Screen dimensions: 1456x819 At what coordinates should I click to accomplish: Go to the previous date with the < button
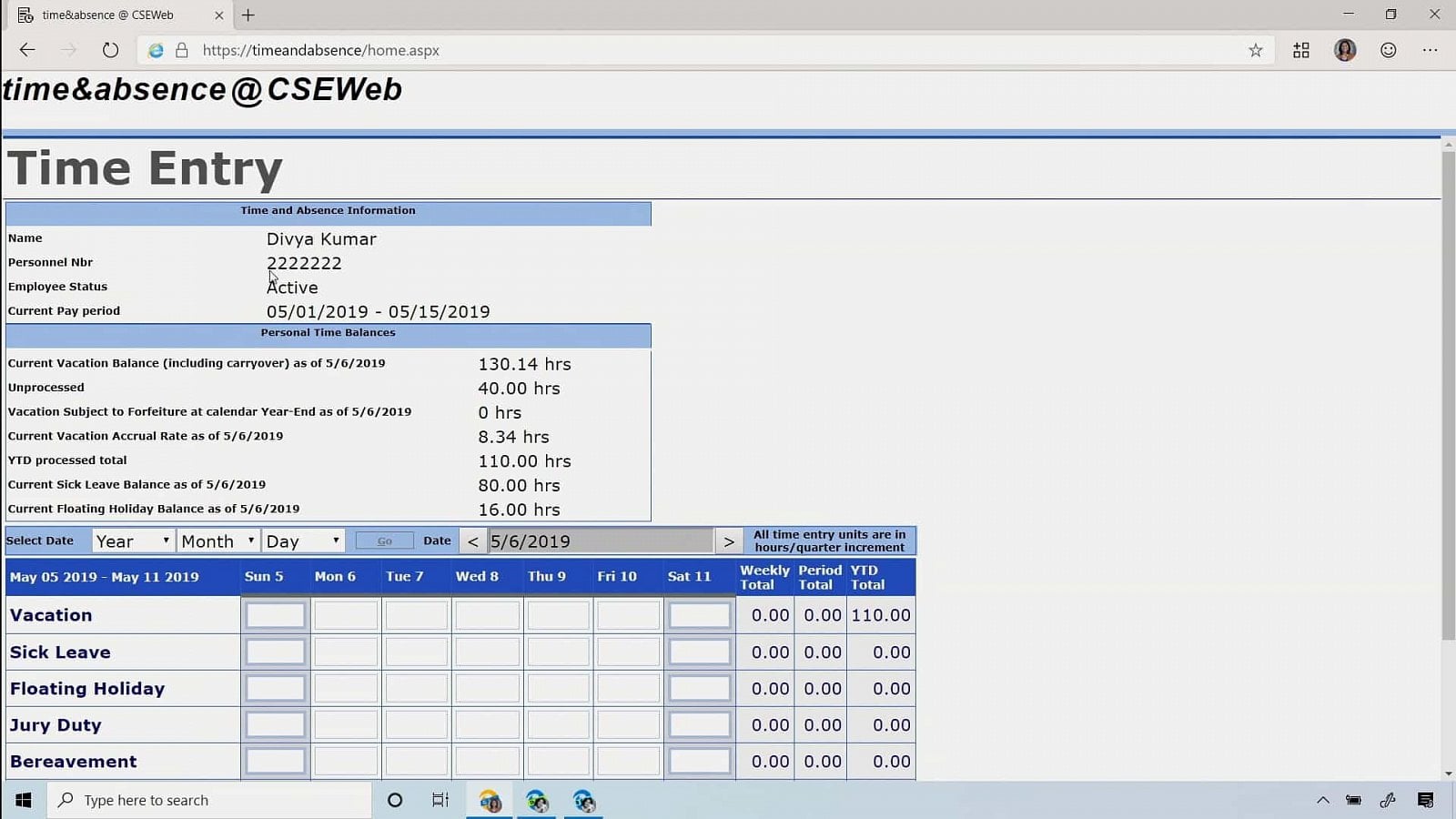click(472, 541)
